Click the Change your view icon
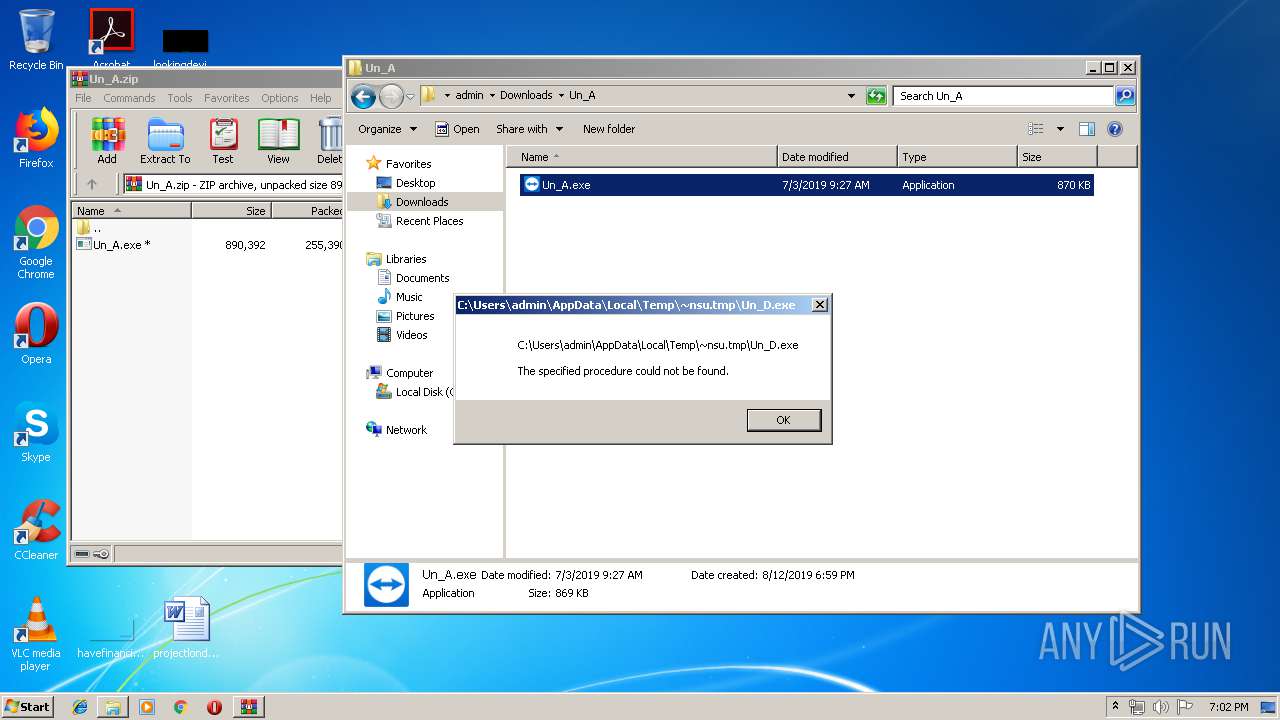Screen dimensions: 1280x720 (x=1036, y=129)
